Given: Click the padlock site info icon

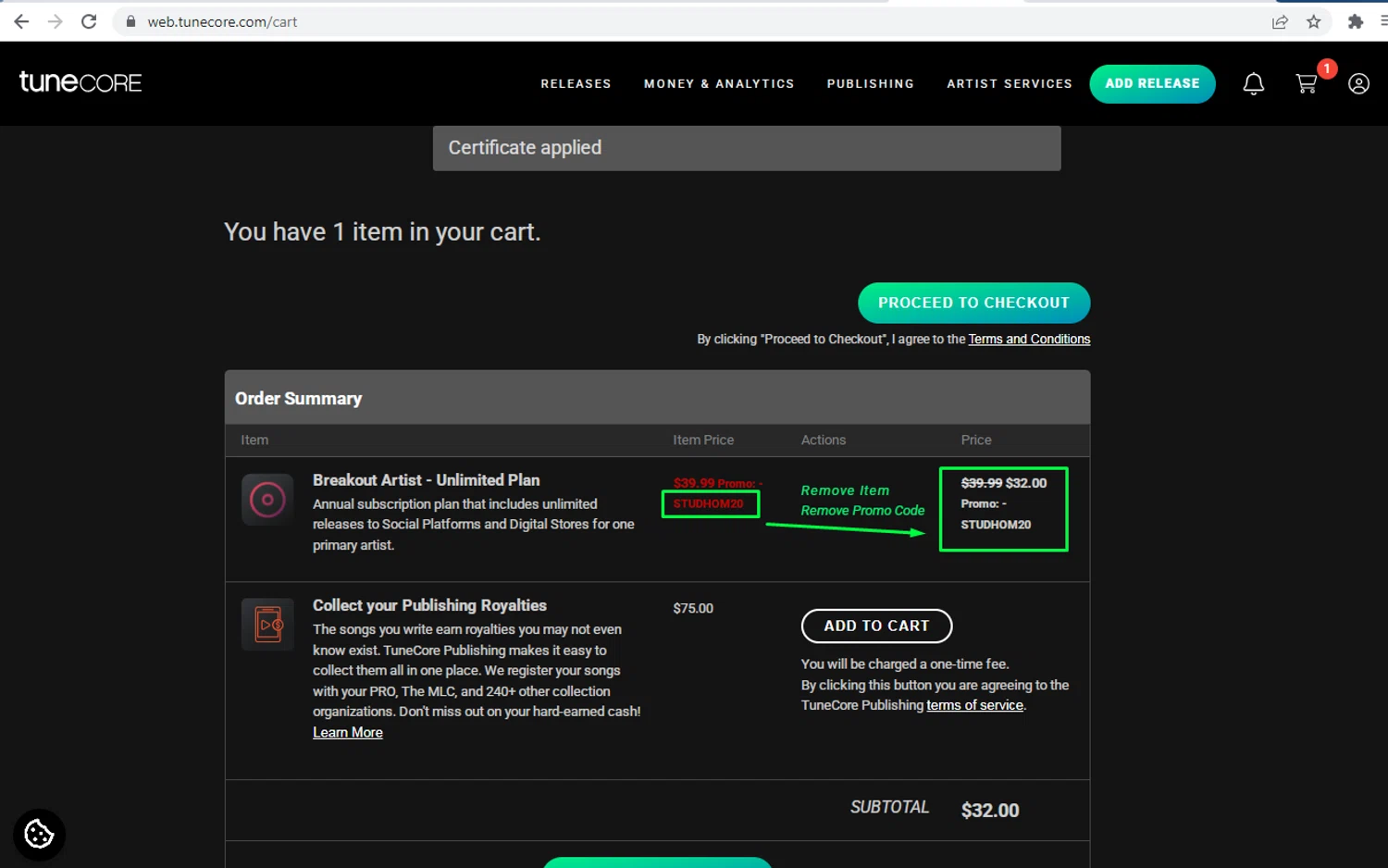Looking at the screenshot, I should pyautogui.click(x=130, y=21).
